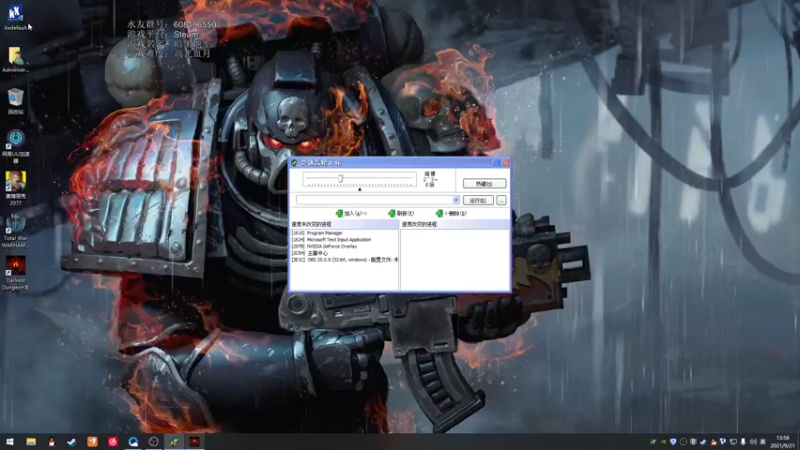Click the NVIDIA icon in system tray
This screenshot has height=450, width=800.
(663, 442)
